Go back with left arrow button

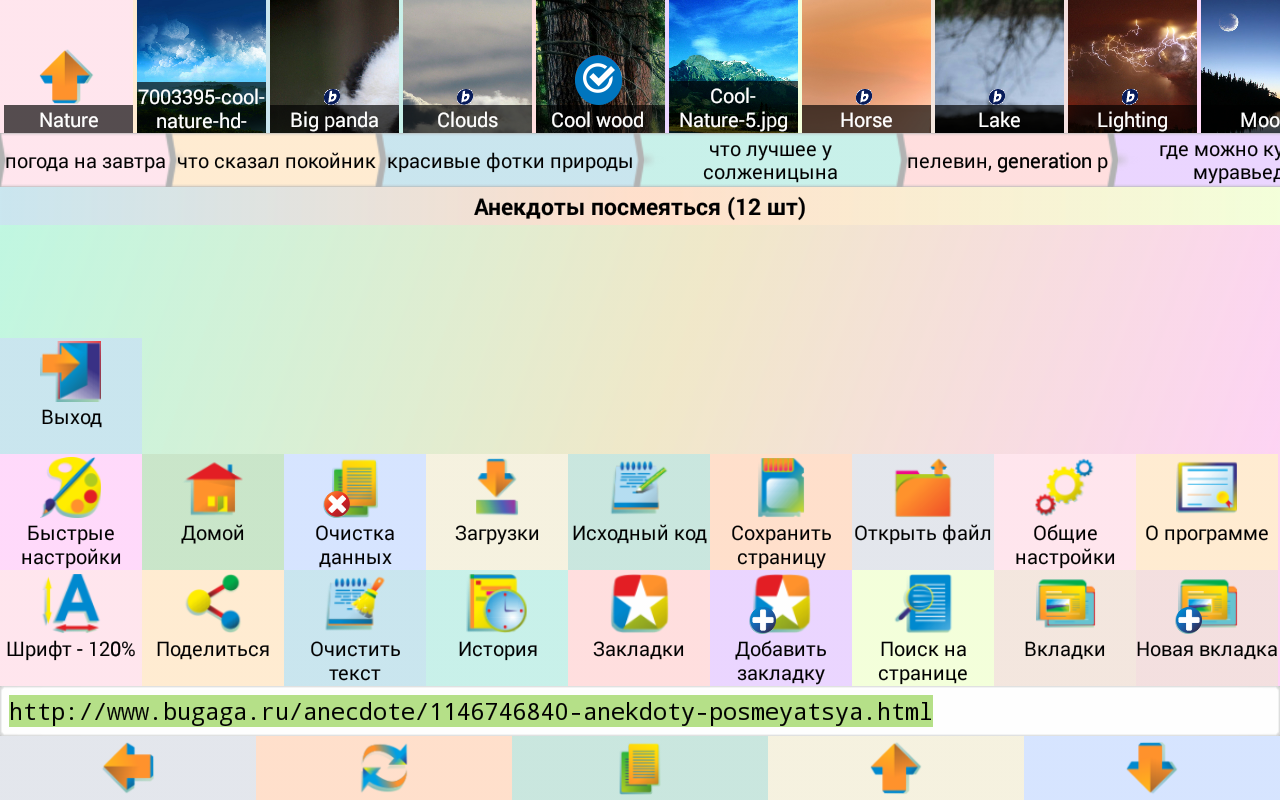[128, 768]
